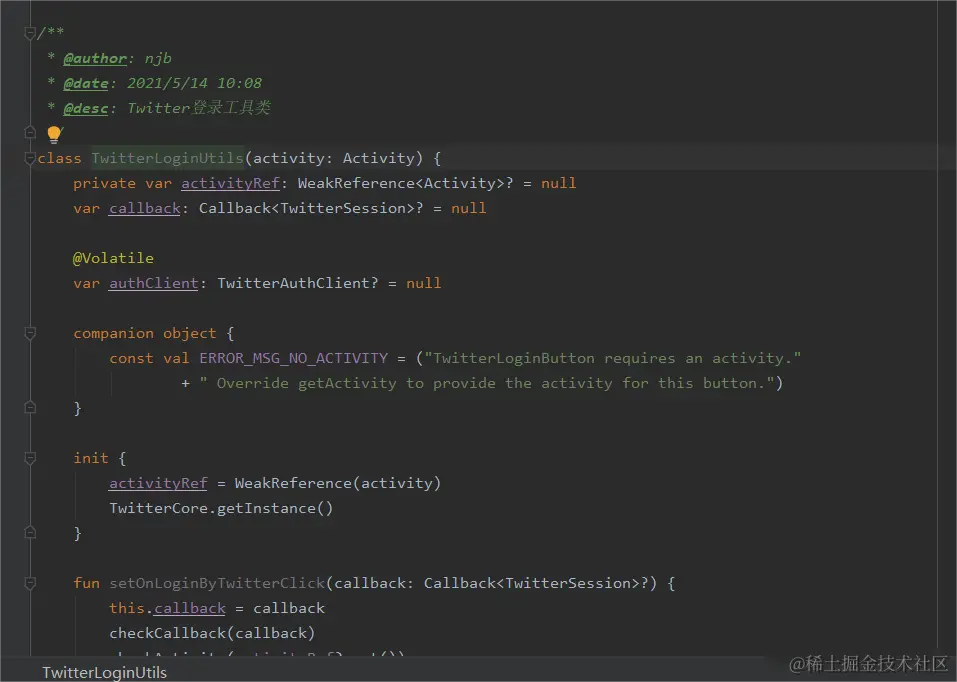Click the highlighted TwitterLoginUtils class name
The image size is (957, 682).
click(x=168, y=158)
